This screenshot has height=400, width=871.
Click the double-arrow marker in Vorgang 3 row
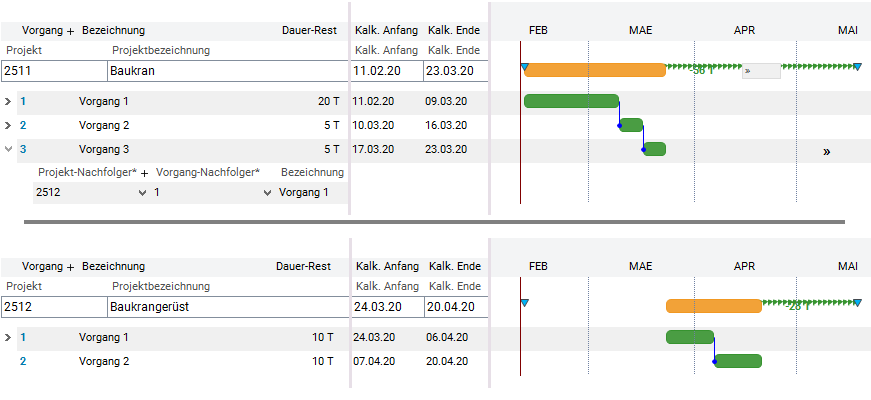[827, 152]
